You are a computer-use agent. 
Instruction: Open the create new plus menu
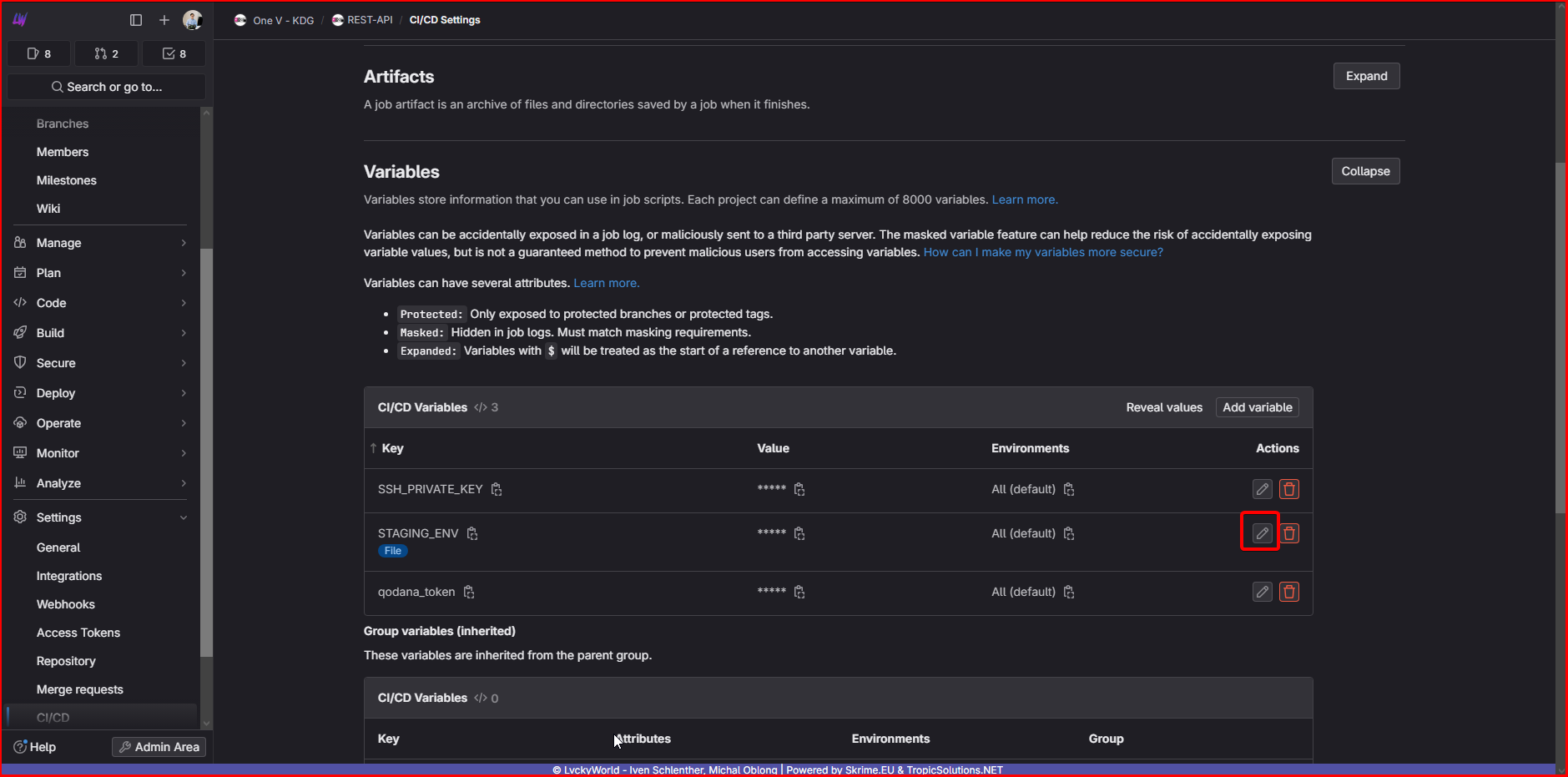[164, 20]
